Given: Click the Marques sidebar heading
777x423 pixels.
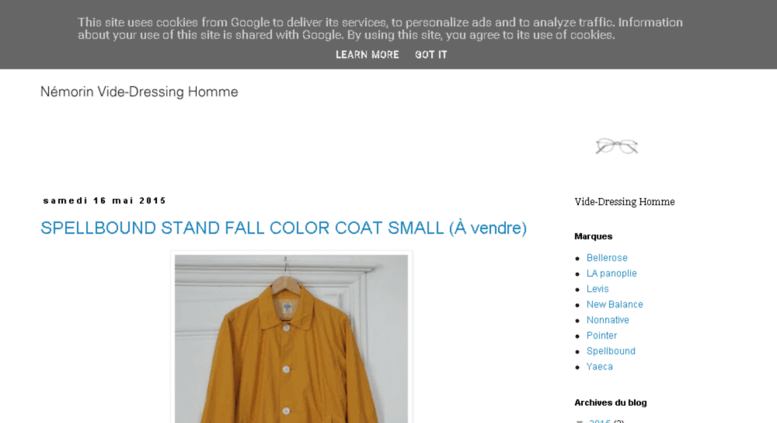Looking at the screenshot, I should [x=593, y=236].
